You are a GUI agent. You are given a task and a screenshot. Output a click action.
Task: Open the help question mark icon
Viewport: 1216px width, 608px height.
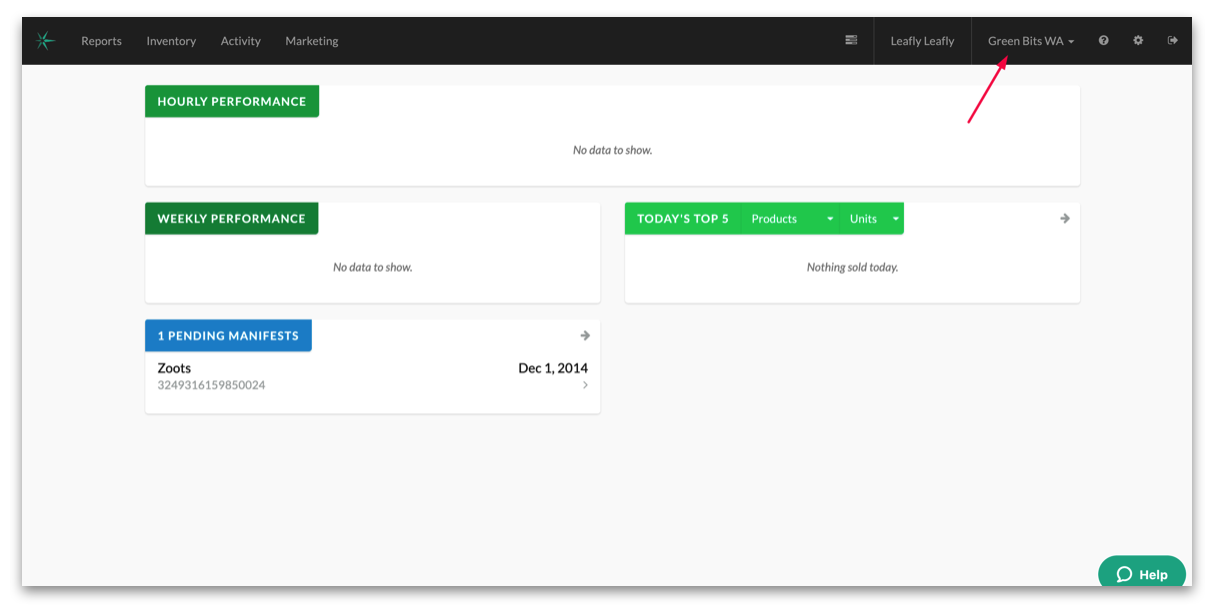[1104, 41]
